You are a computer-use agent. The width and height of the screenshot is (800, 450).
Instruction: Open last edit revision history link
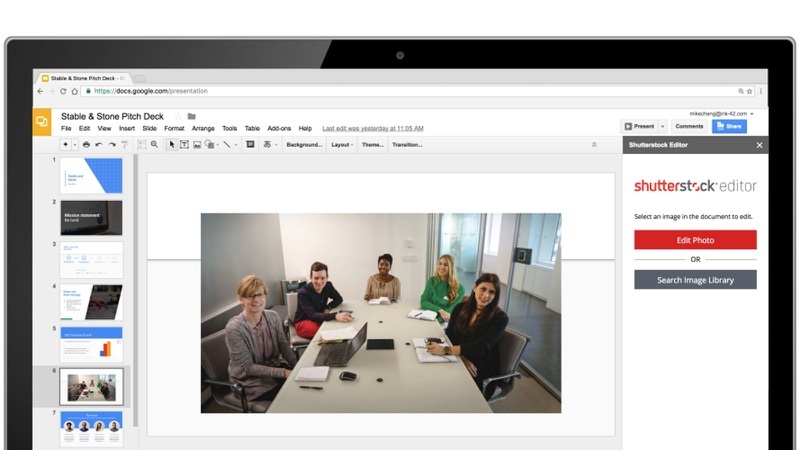coord(373,129)
